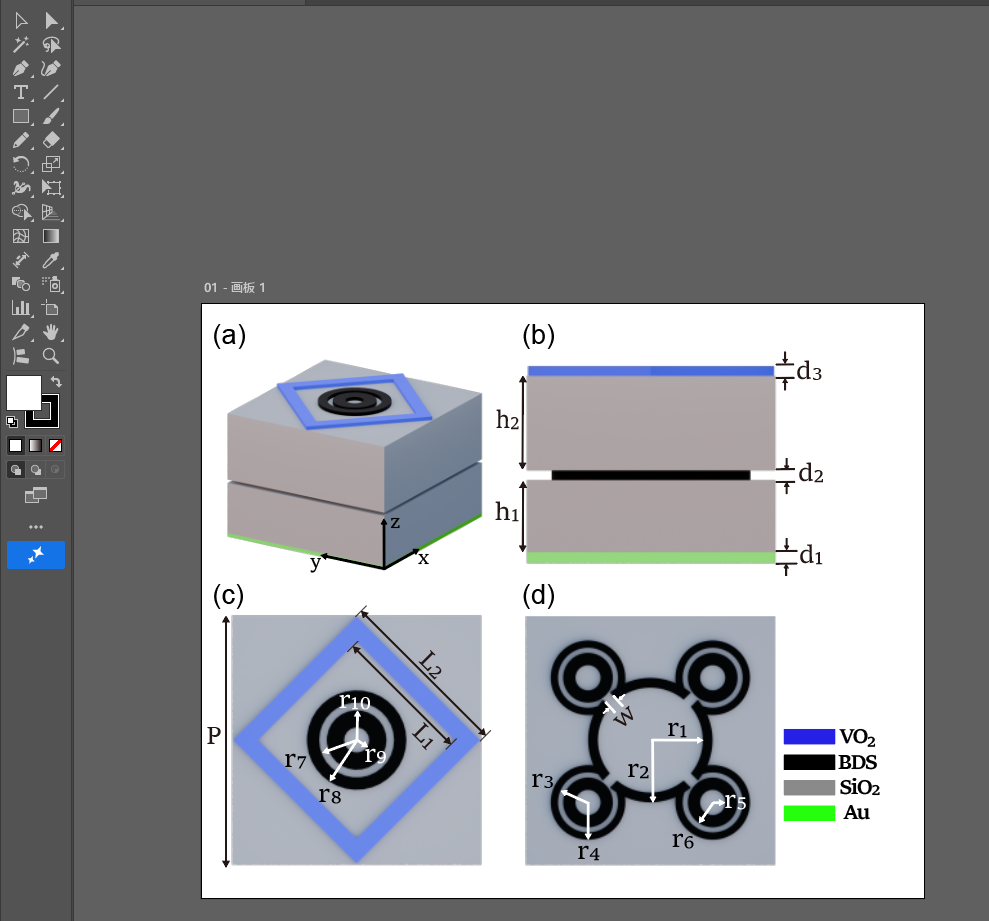Select the Mesh tool
Screen dimensions: 989x921
(21, 237)
